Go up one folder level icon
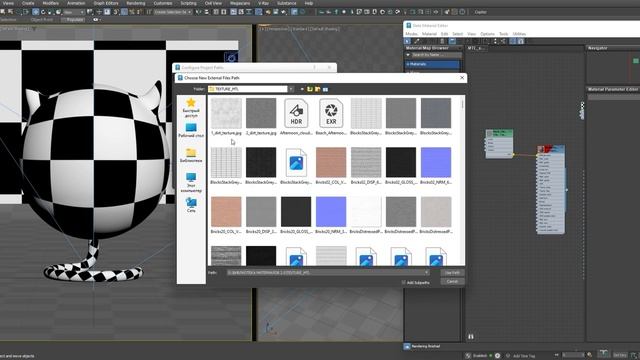This screenshot has height=360, width=640. tap(310, 89)
